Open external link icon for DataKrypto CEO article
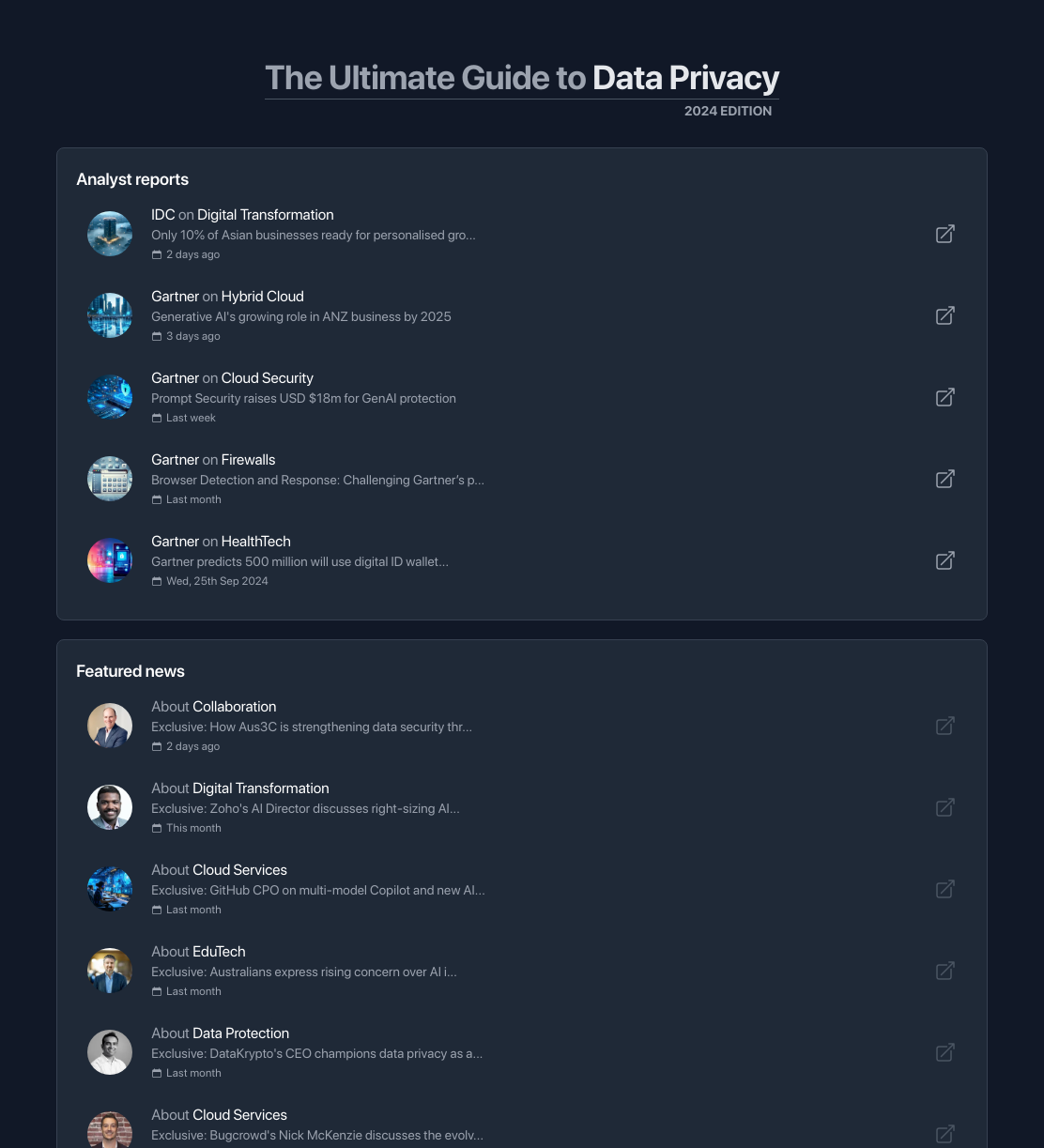Viewport: 1044px width, 1148px height. pyautogui.click(x=945, y=1052)
